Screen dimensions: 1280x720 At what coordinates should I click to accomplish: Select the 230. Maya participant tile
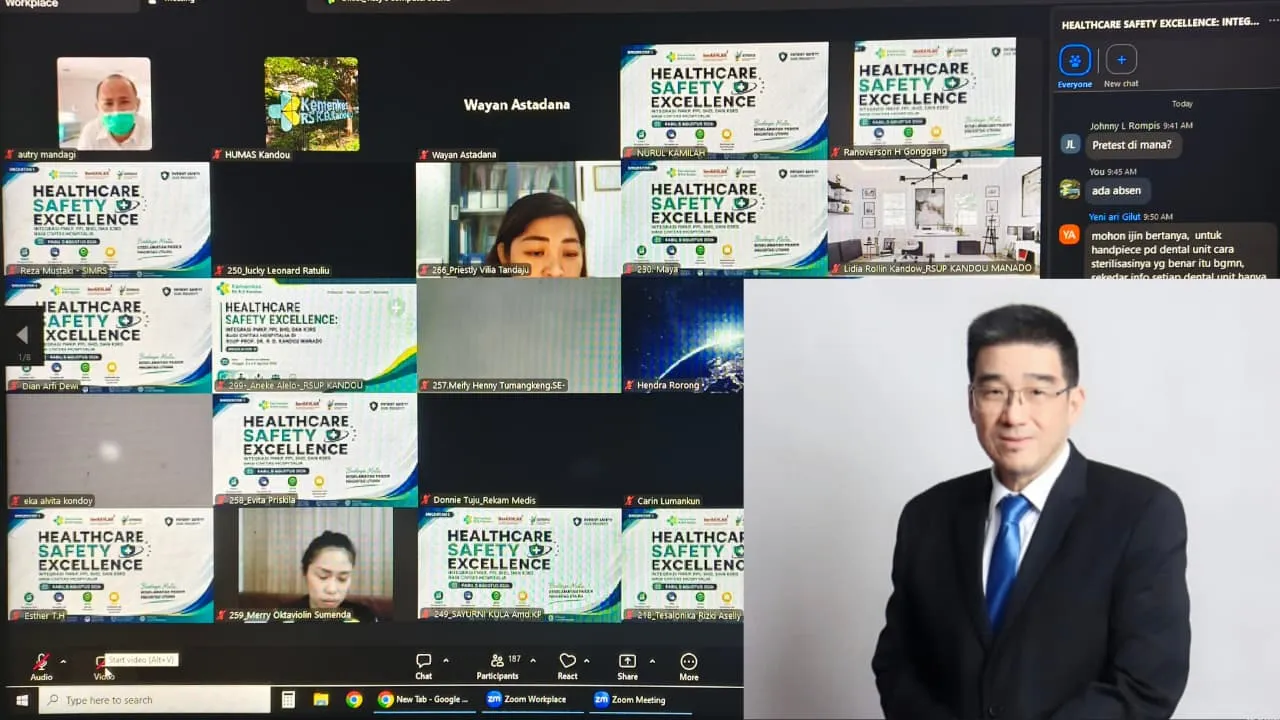724,218
